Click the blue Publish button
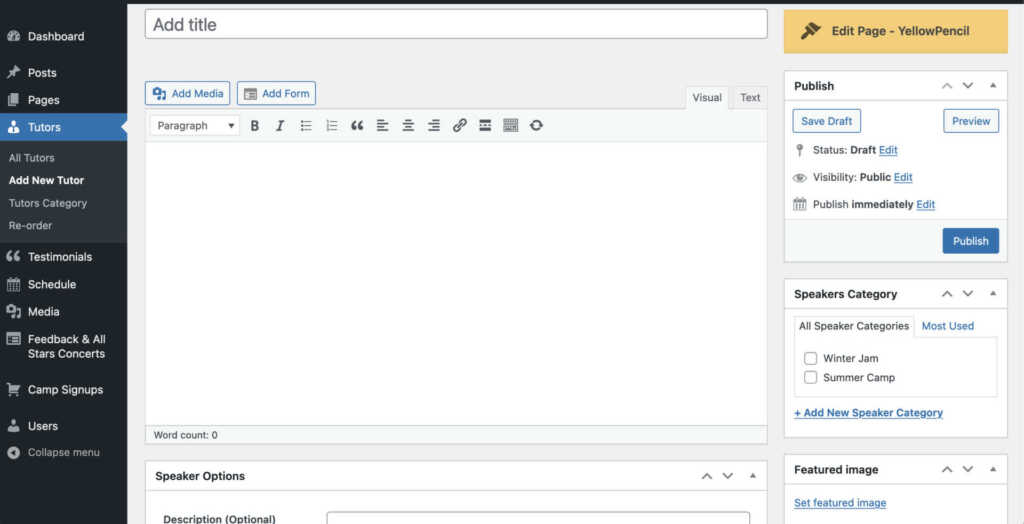Viewport: 1024px width, 524px height. tap(970, 241)
